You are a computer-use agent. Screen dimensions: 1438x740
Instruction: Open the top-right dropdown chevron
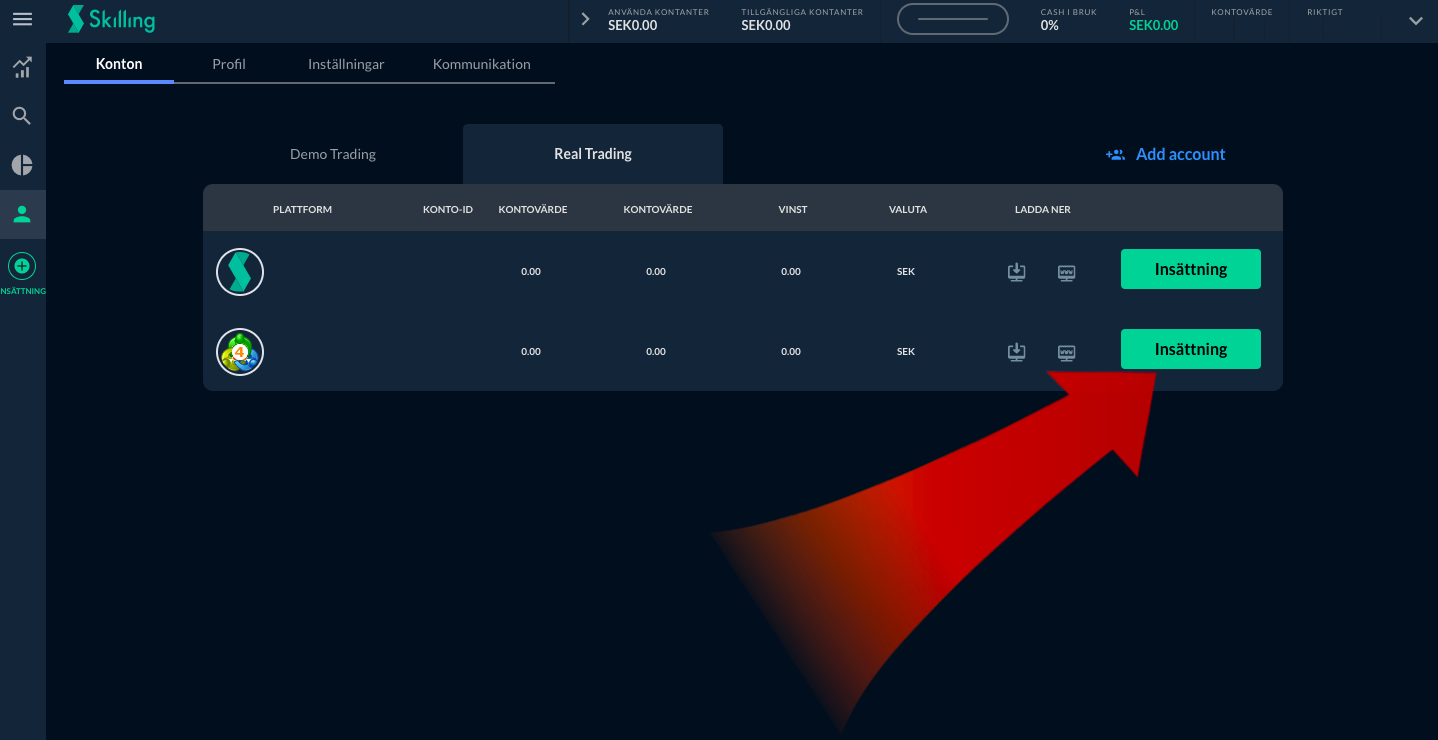(1415, 21)
